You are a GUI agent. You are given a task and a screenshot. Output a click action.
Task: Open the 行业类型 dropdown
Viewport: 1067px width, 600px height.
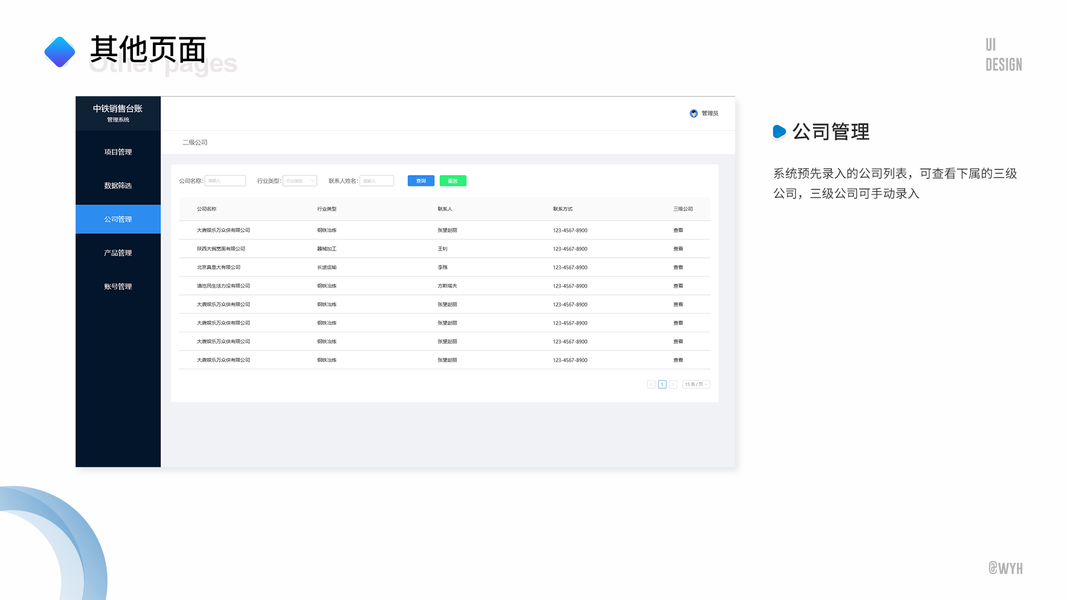(300, 181)
